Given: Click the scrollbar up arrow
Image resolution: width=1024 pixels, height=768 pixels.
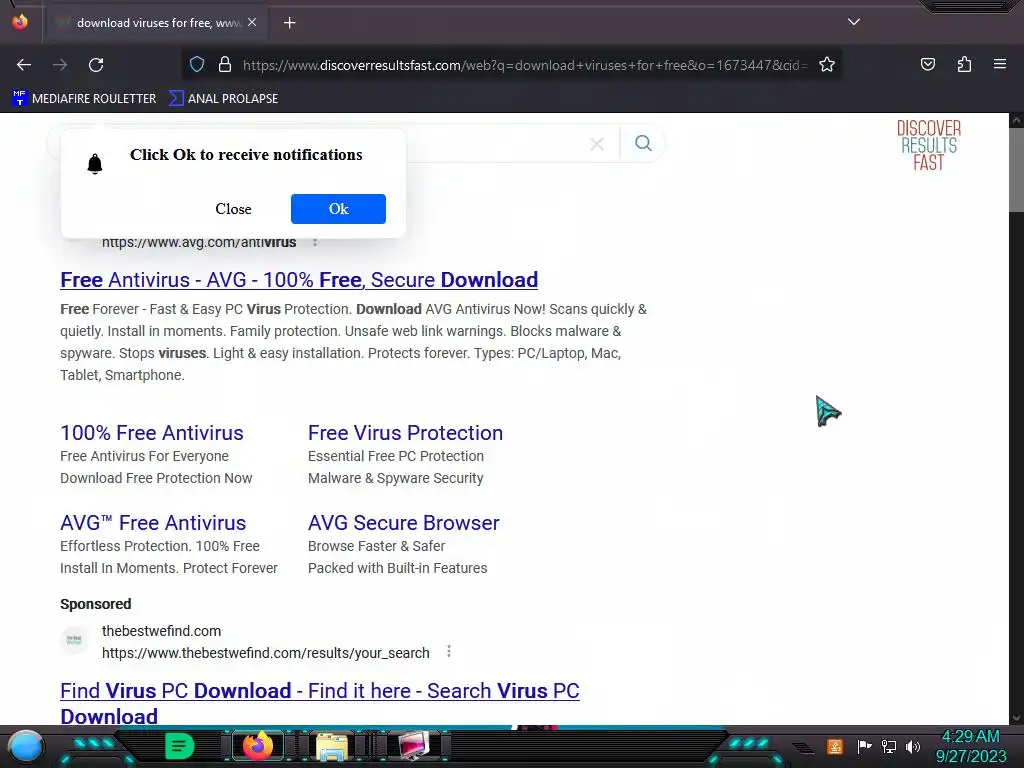Looking at the screenshot, I should 1016,120.
